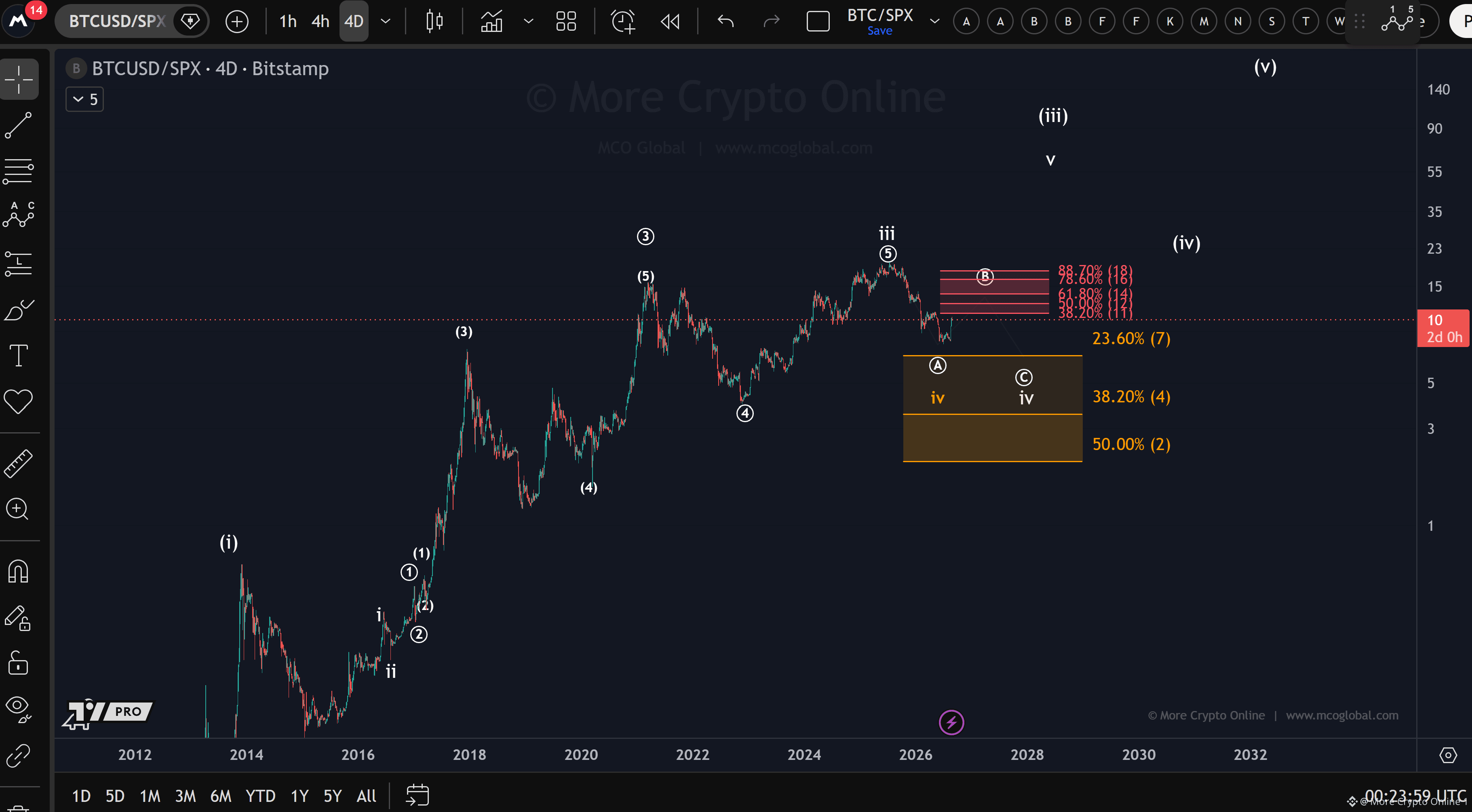The height and width of the screenshot is (812, 1472).
Task: Toggle magnet mode on
Action: pyautogui.click(x=19, y=571)
